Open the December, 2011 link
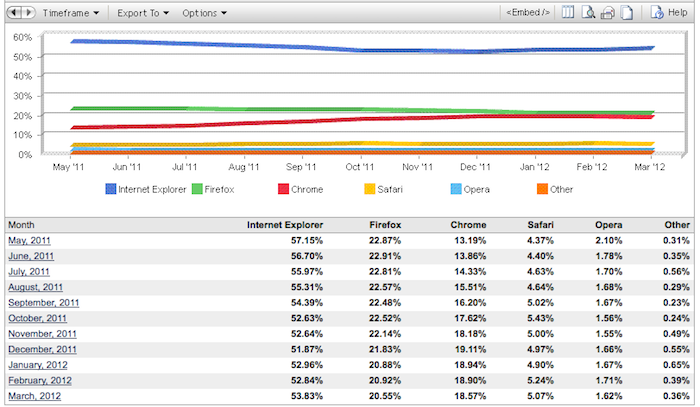Image resolution: width=700 pixels, height=407 pixels. [x=42, y=349]
